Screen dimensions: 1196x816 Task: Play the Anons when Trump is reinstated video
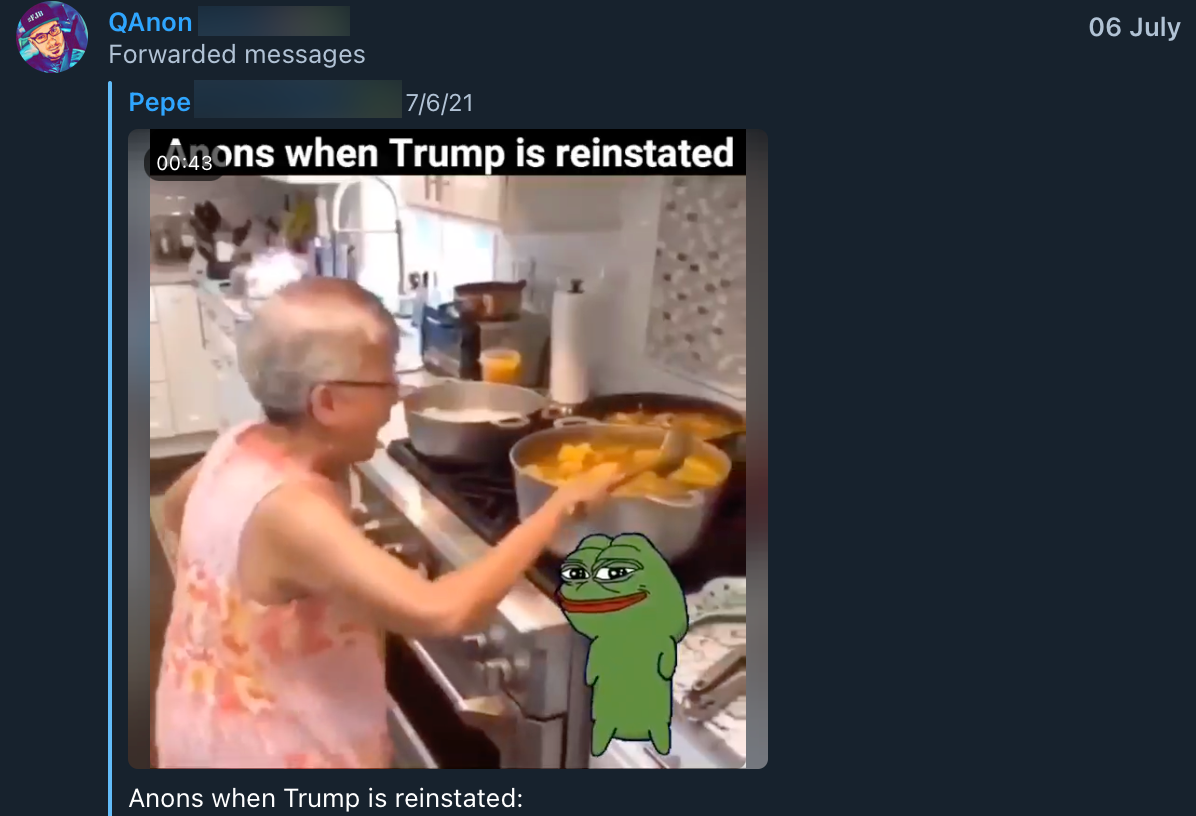click(x=448, y=448)
